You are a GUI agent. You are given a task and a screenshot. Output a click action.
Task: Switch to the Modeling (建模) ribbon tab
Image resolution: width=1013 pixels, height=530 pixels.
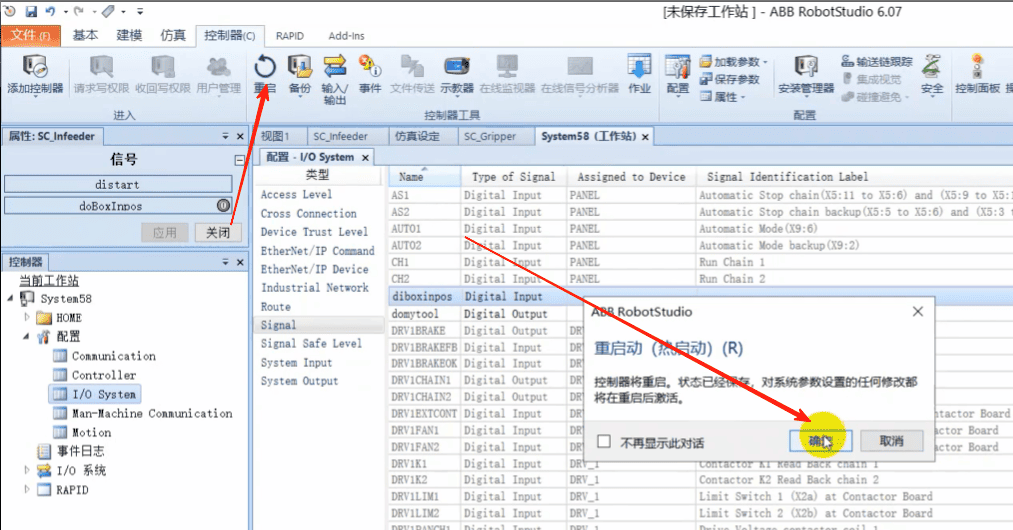pos(129,36)
